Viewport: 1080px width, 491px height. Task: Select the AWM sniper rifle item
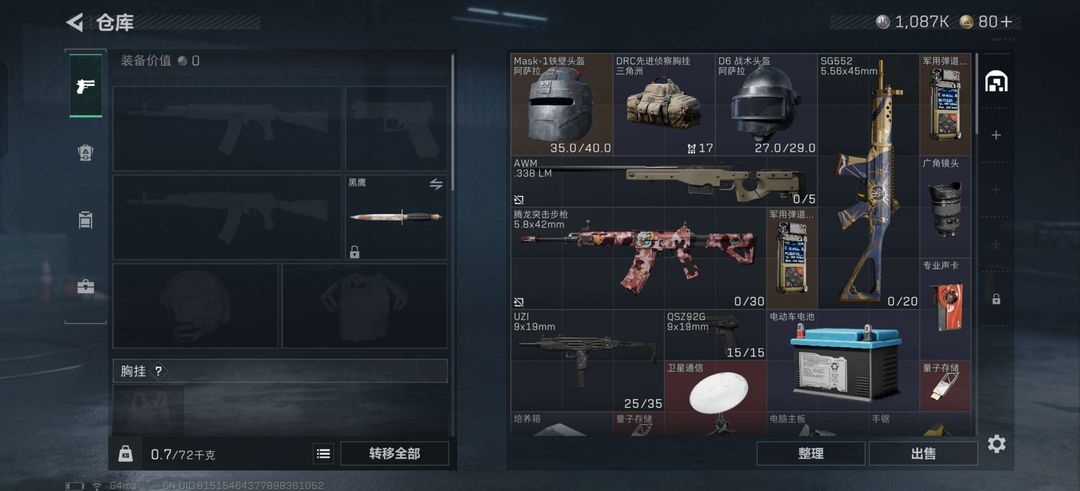coord(664,181)
